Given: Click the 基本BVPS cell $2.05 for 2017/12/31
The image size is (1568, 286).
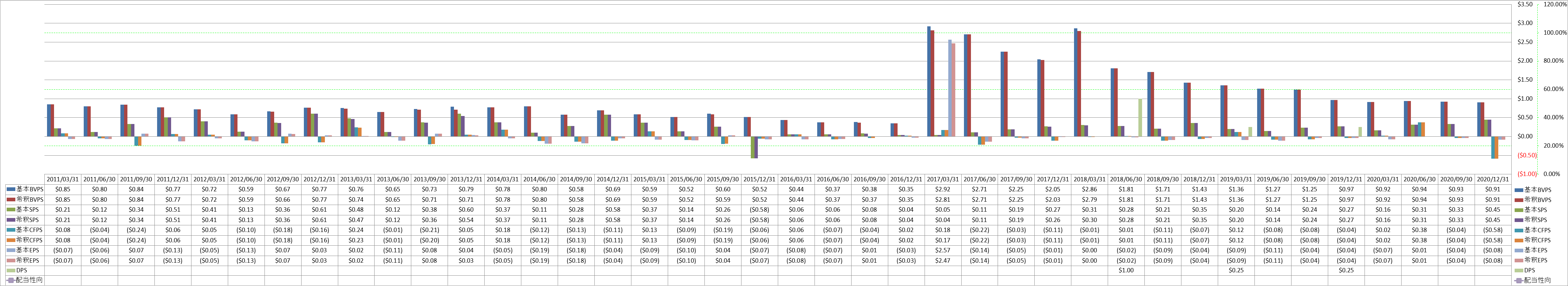Looking at the screenshot, I should pyautogui.click(x=1053, y=190).
